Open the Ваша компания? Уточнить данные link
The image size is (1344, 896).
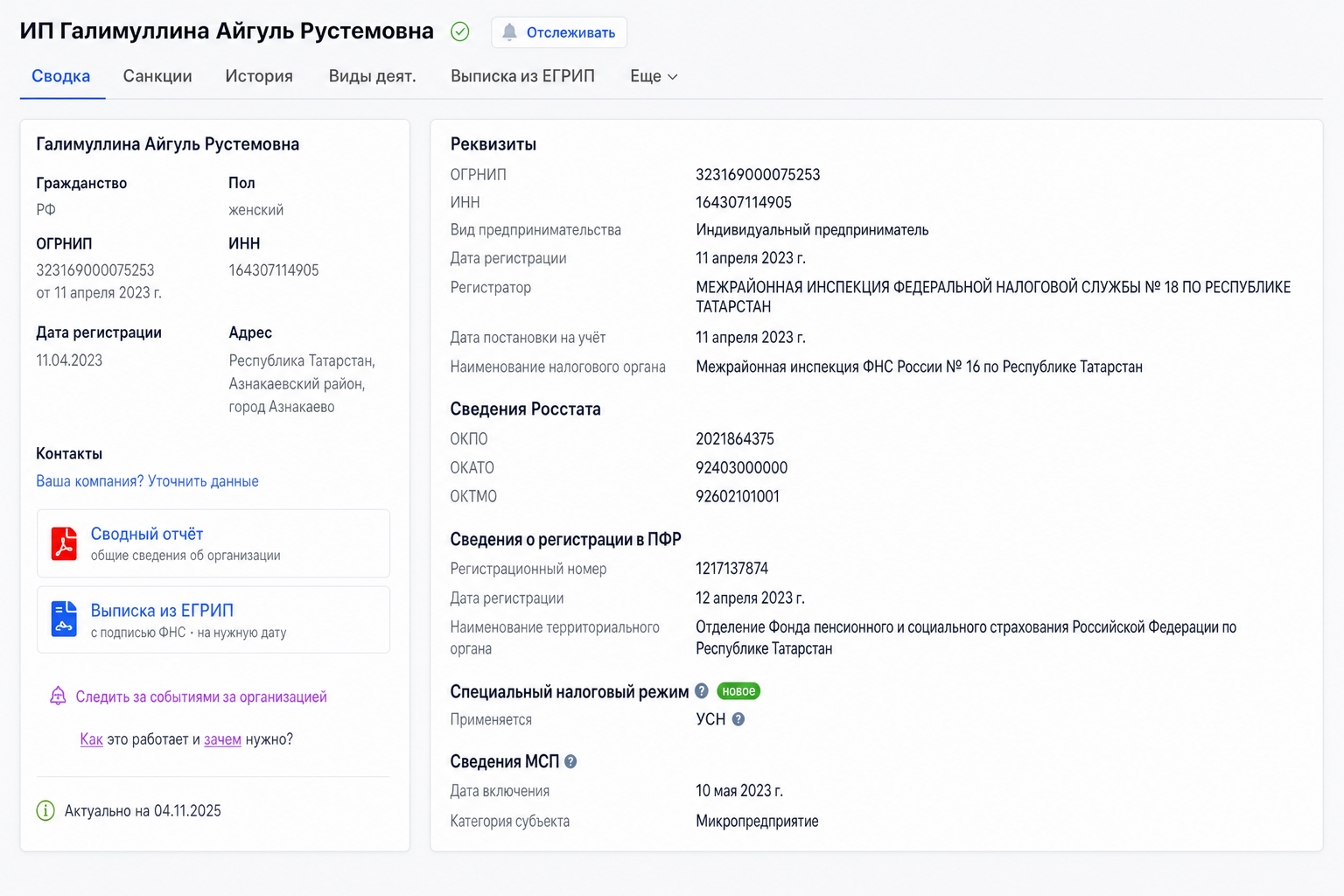[147, 481]
